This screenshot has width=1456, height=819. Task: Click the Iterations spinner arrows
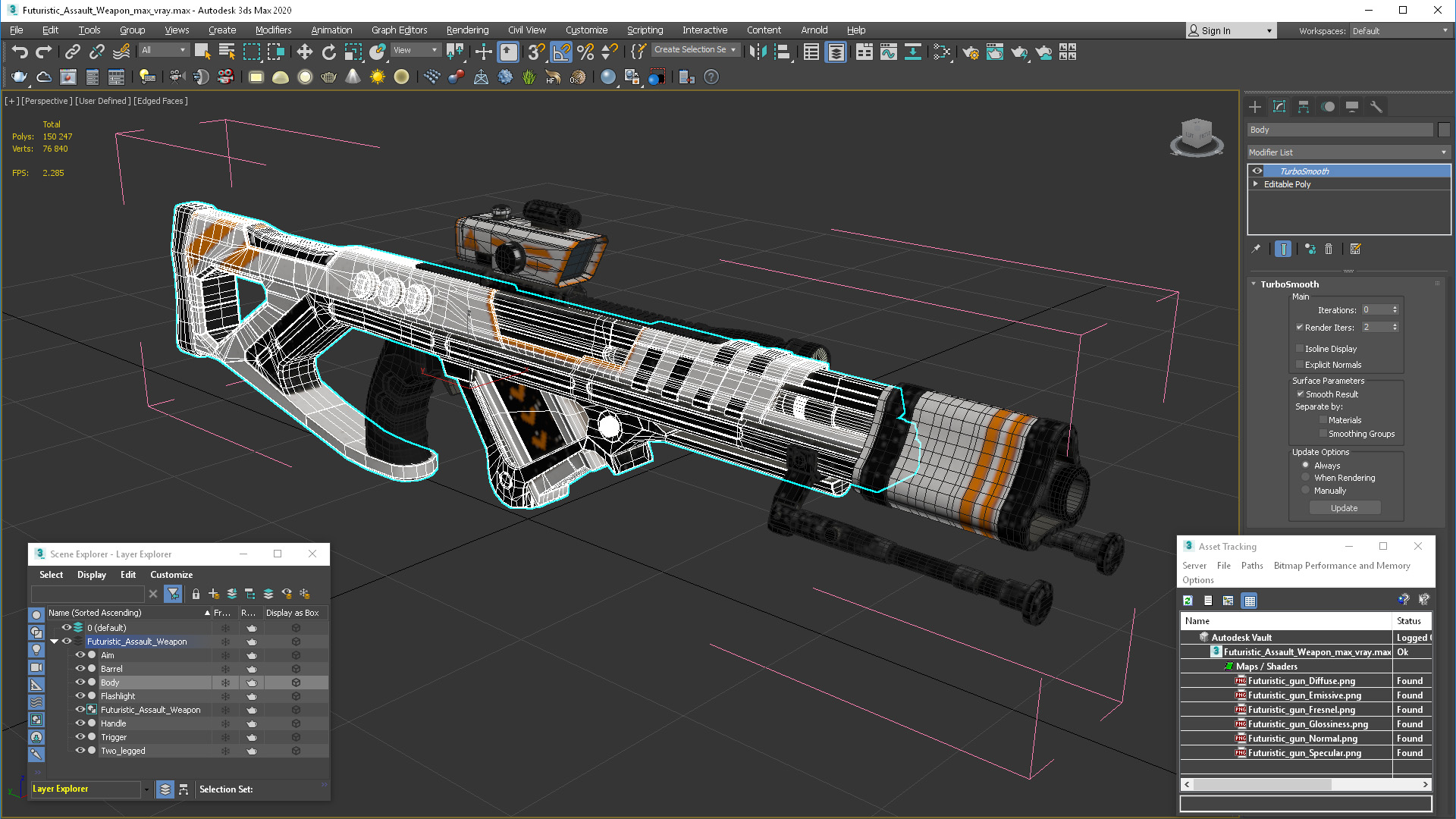[x=1395, y=309]
